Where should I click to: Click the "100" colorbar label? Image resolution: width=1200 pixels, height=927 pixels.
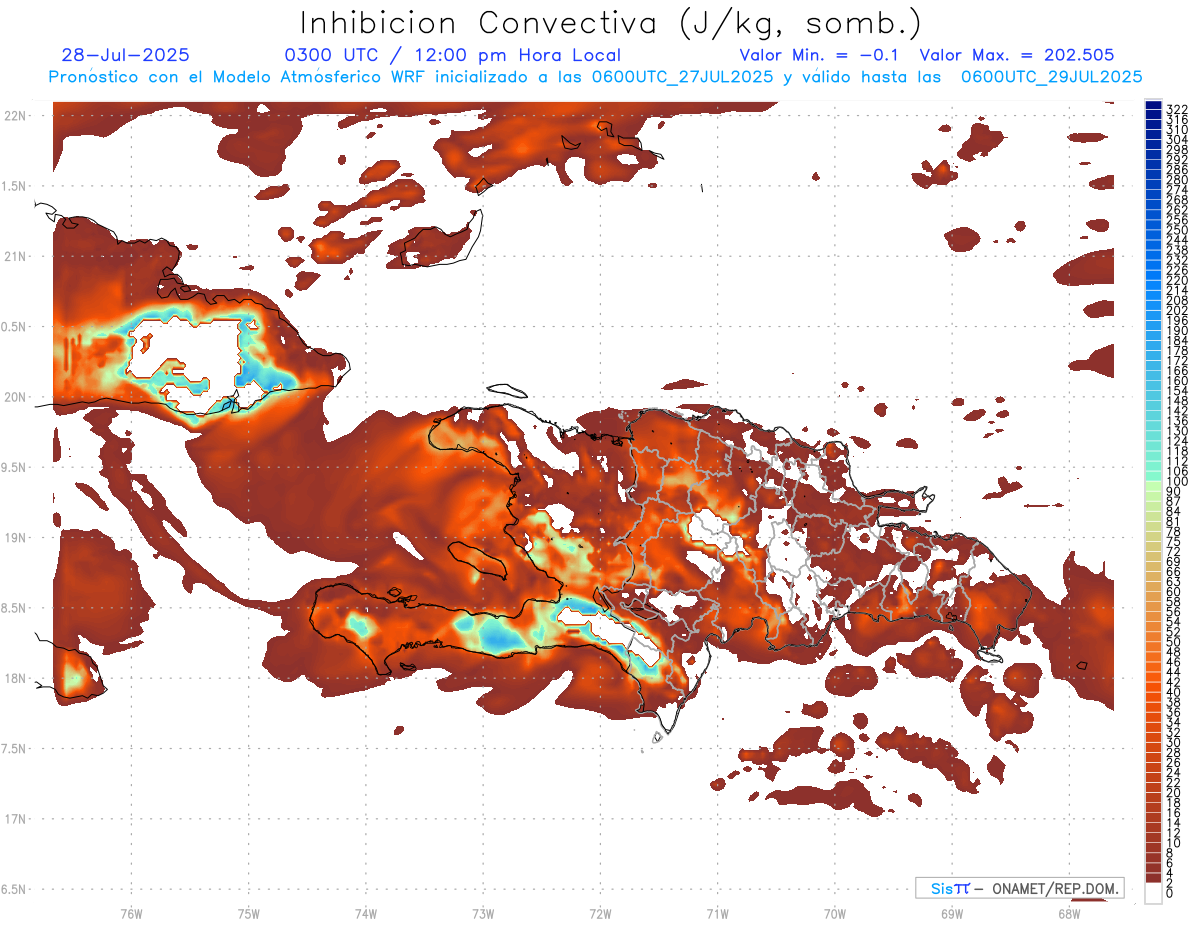tap(1177, 482)
